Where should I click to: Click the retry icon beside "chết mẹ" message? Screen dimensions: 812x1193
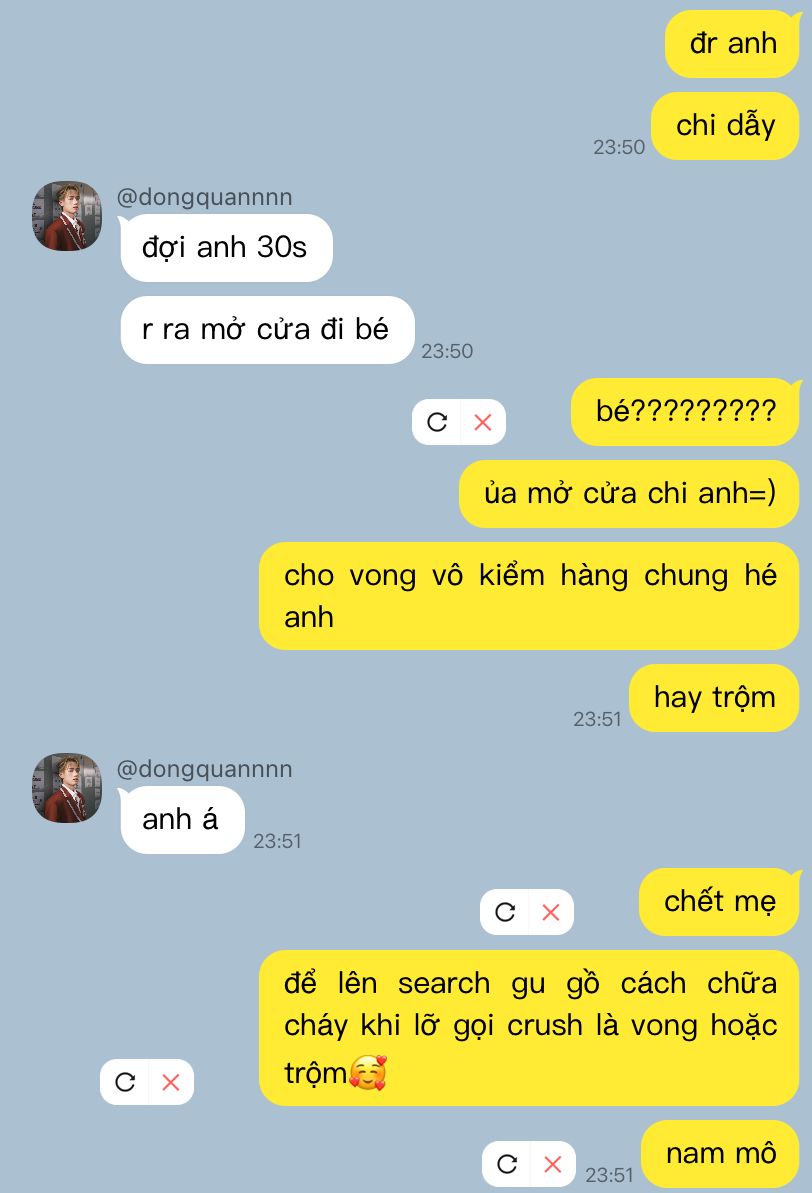click(505, 912)
